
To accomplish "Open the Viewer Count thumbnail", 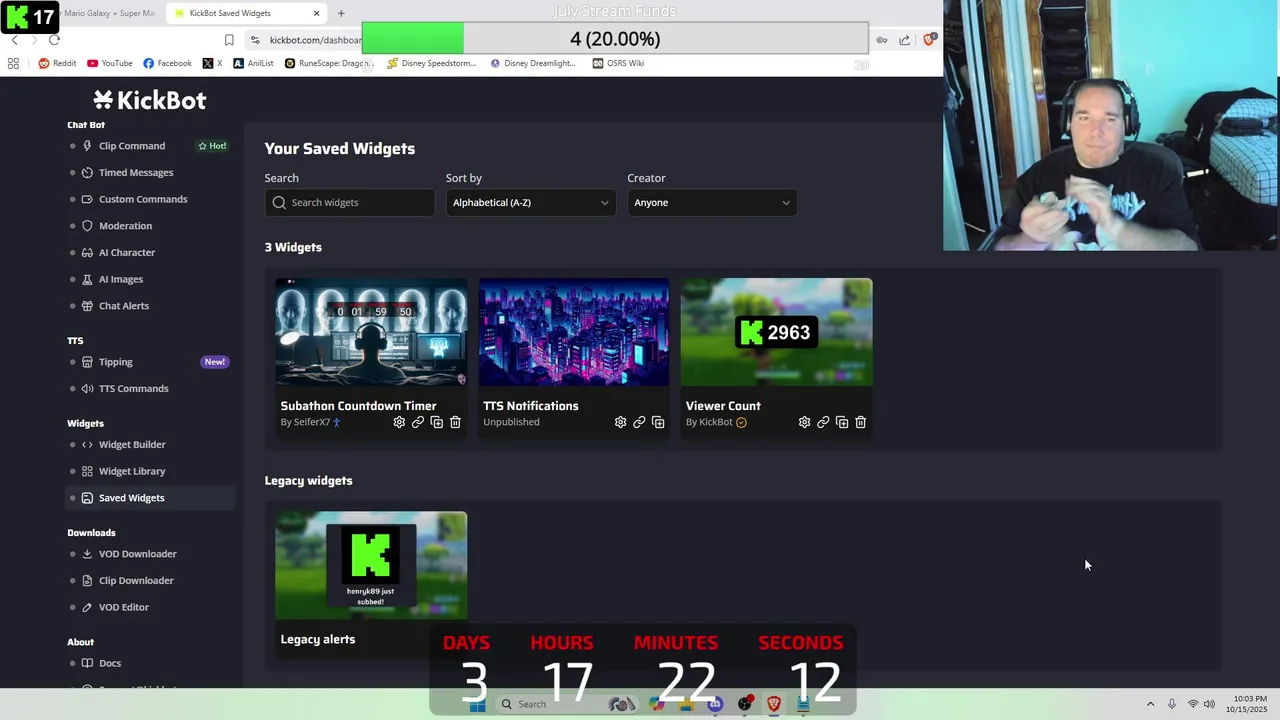I will point(777,332).
